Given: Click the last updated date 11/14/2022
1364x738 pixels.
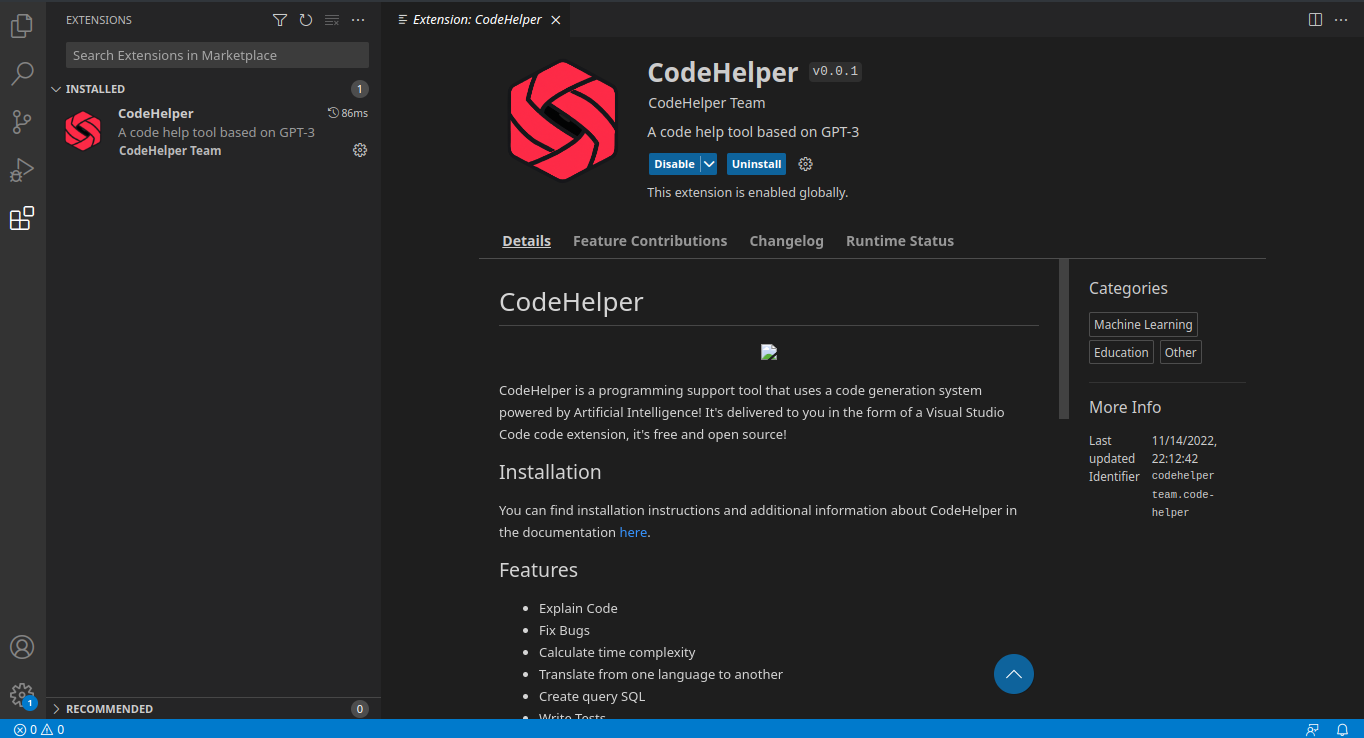Looking at the screenshot, I should tap(1184, 449).
